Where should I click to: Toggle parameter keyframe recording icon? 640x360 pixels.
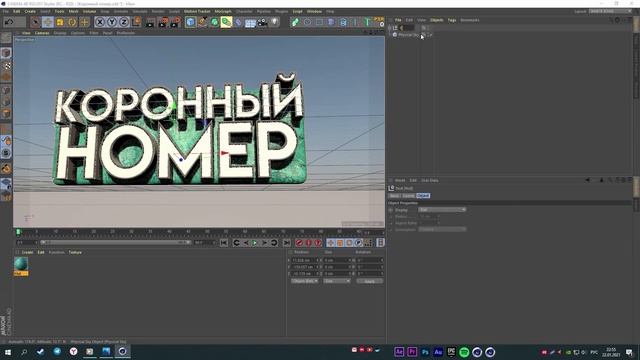[358, 243]
